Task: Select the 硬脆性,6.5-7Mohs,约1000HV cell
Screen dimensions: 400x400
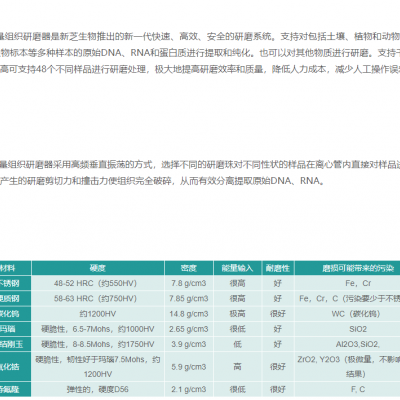Action: (x=98, y=329)
